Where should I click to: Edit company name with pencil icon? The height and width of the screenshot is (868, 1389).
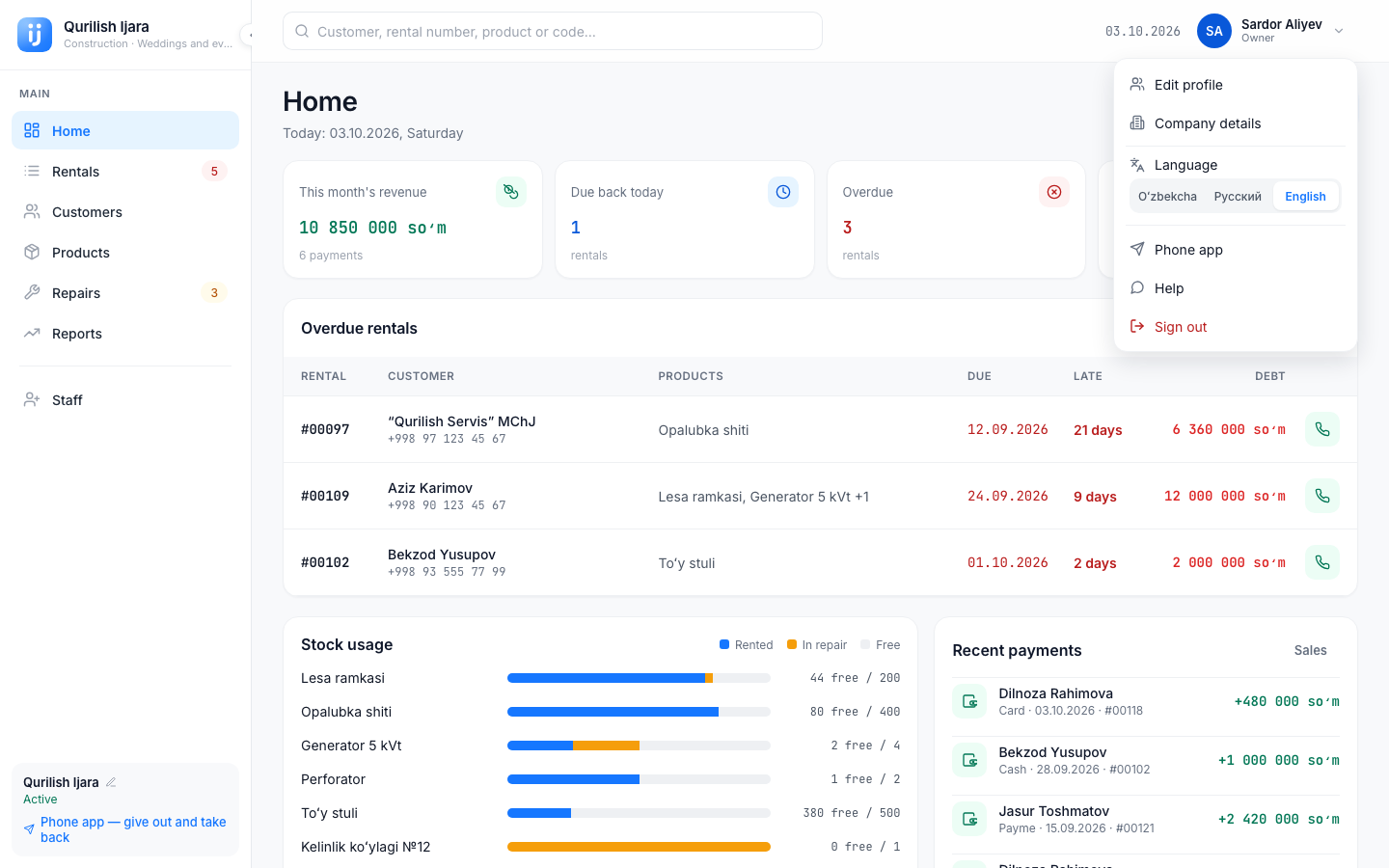(x=111, y=782)
